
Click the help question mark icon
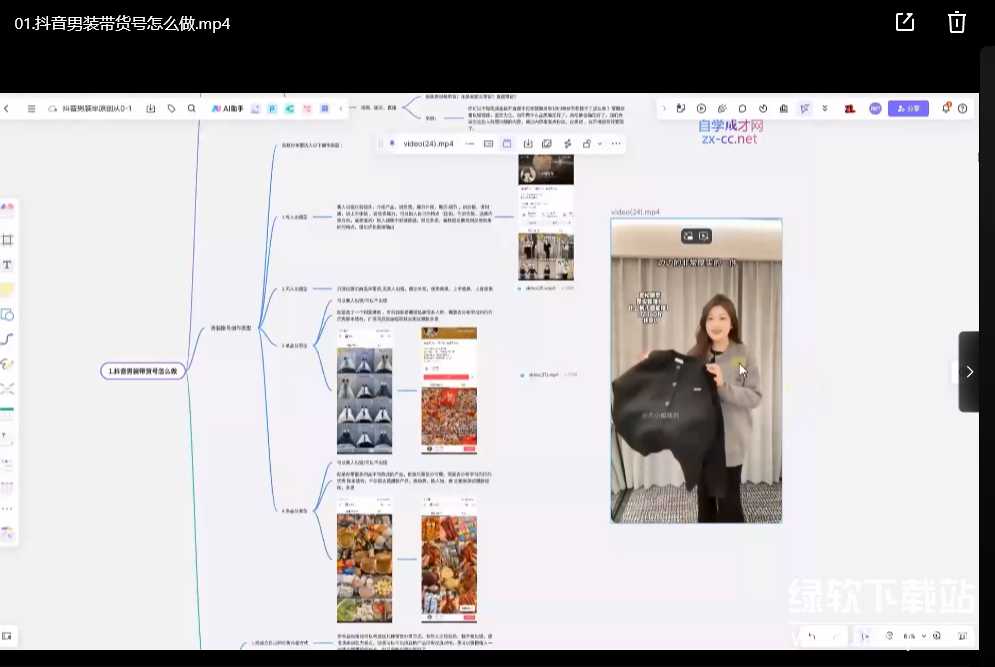point(962,108)
